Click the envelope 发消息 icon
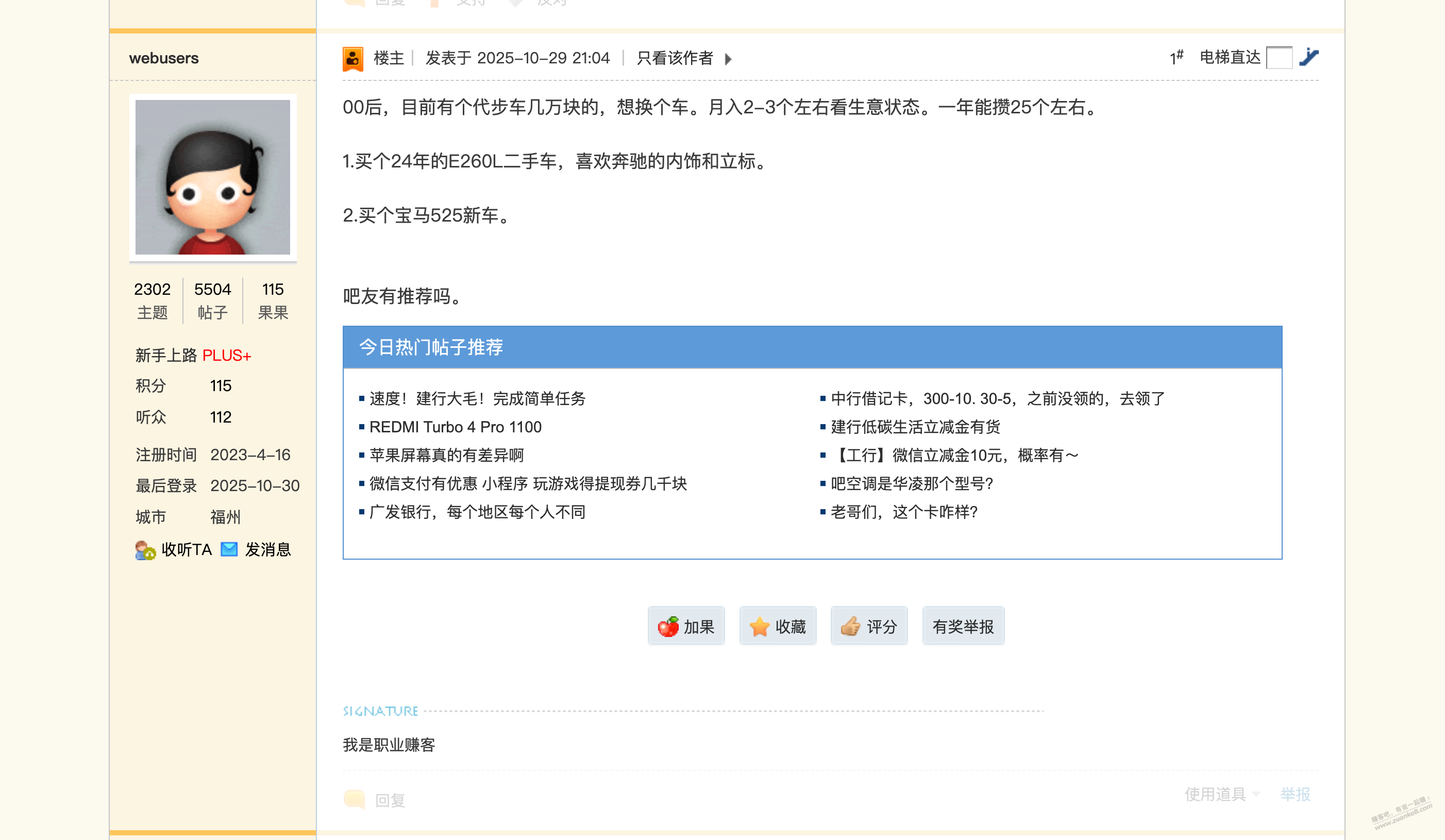1445x840 pixels. 229,549
